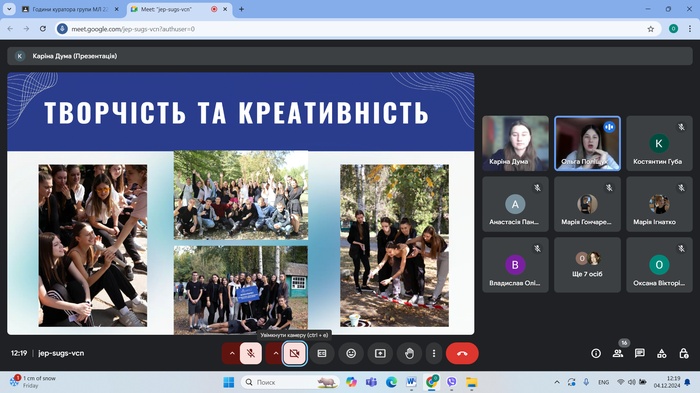Expand video settings chevron beside camera
This screenshot has height=393, width=700.
(275, 353)
